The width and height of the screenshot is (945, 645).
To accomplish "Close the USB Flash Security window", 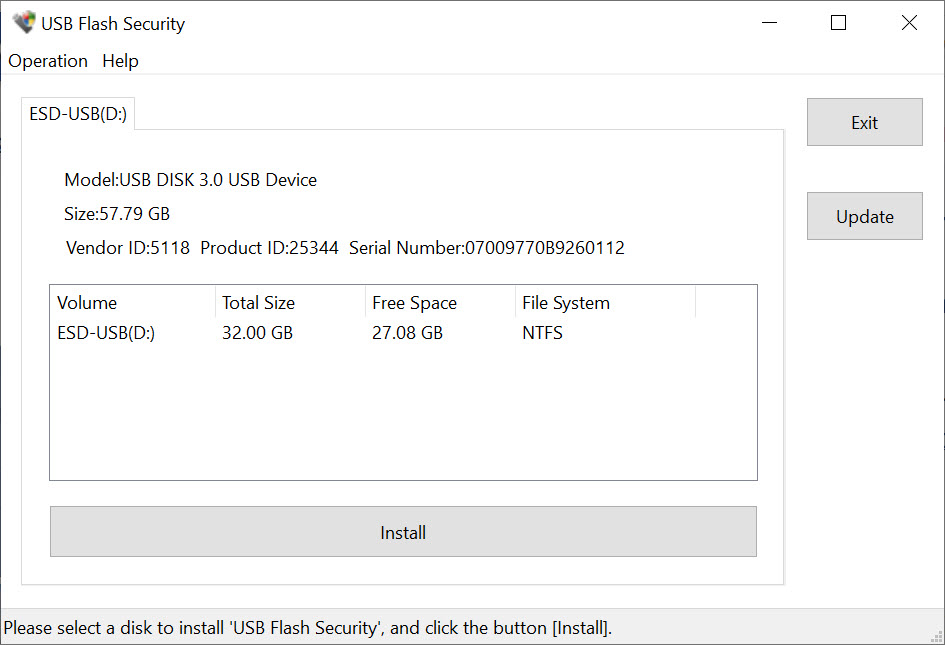I will click(x=909, y=23).
